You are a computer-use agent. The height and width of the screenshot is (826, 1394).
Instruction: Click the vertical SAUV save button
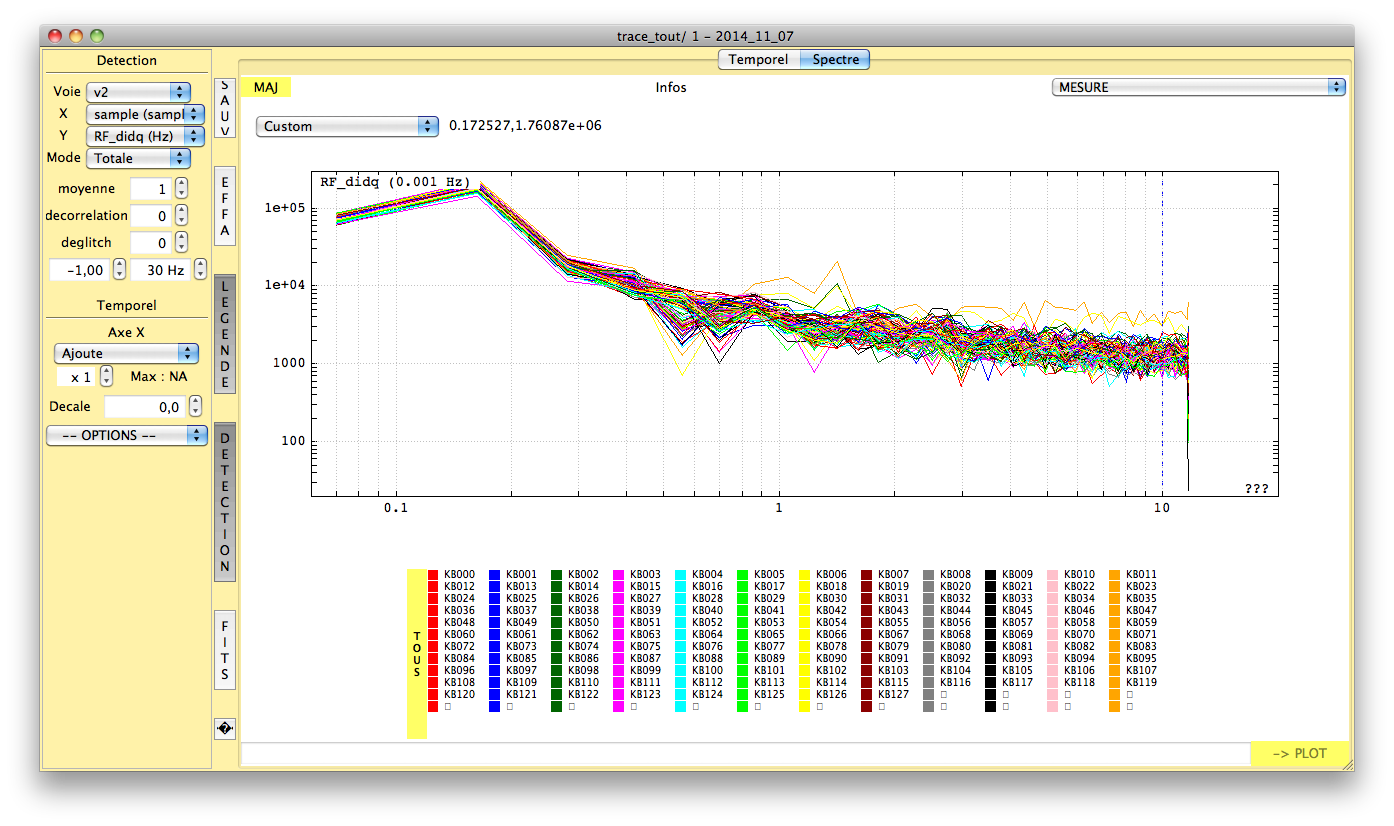point(225,108)
